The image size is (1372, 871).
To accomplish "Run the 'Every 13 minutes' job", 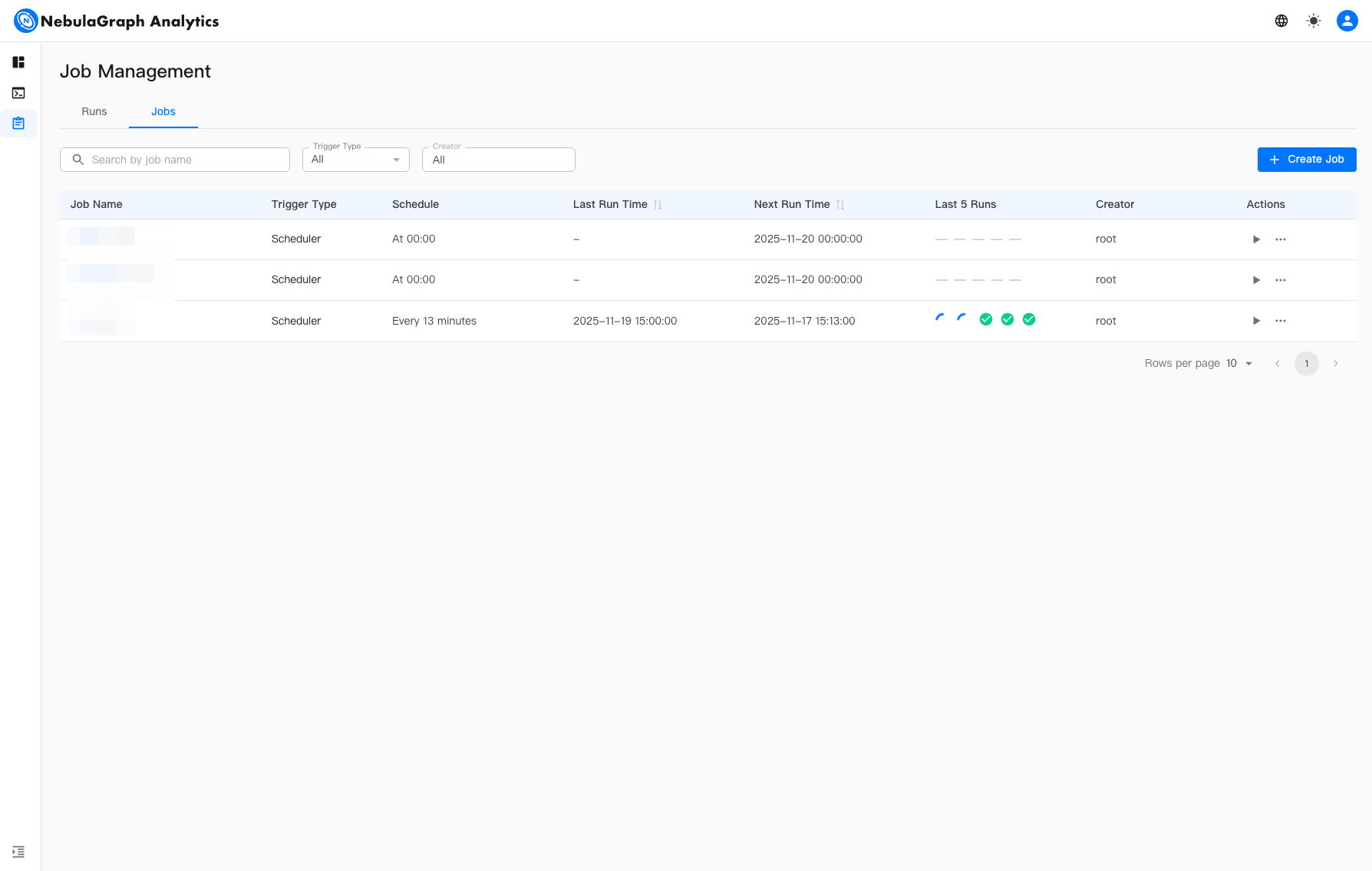I will [1256, 321].
